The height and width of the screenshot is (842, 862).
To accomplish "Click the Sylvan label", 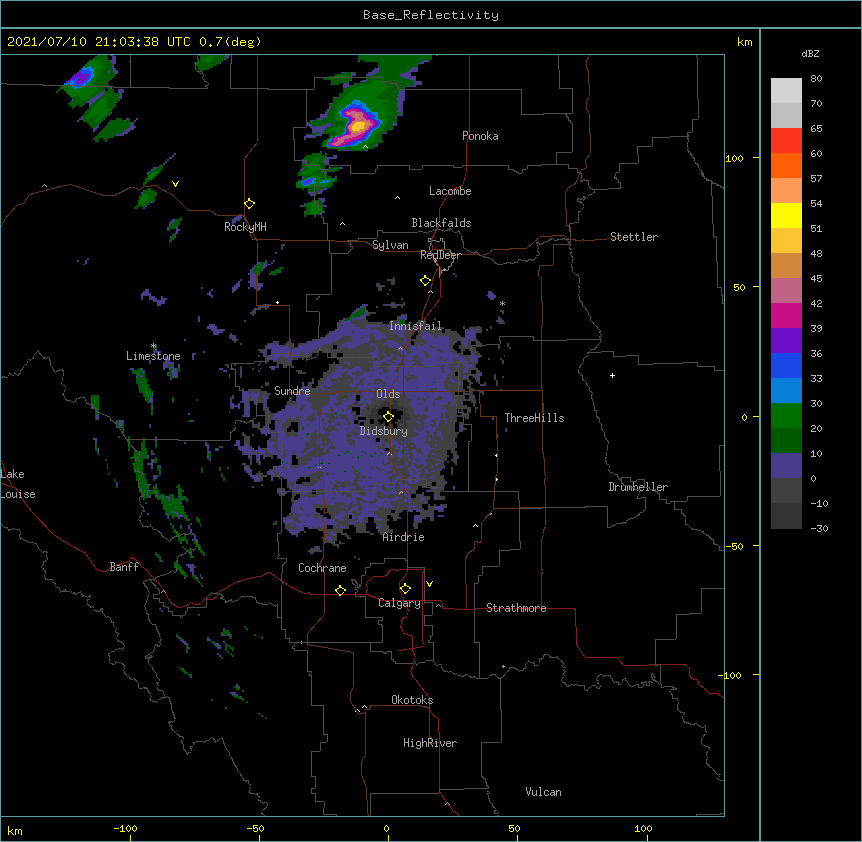I will pyautogui.click(x=390, y=245).
